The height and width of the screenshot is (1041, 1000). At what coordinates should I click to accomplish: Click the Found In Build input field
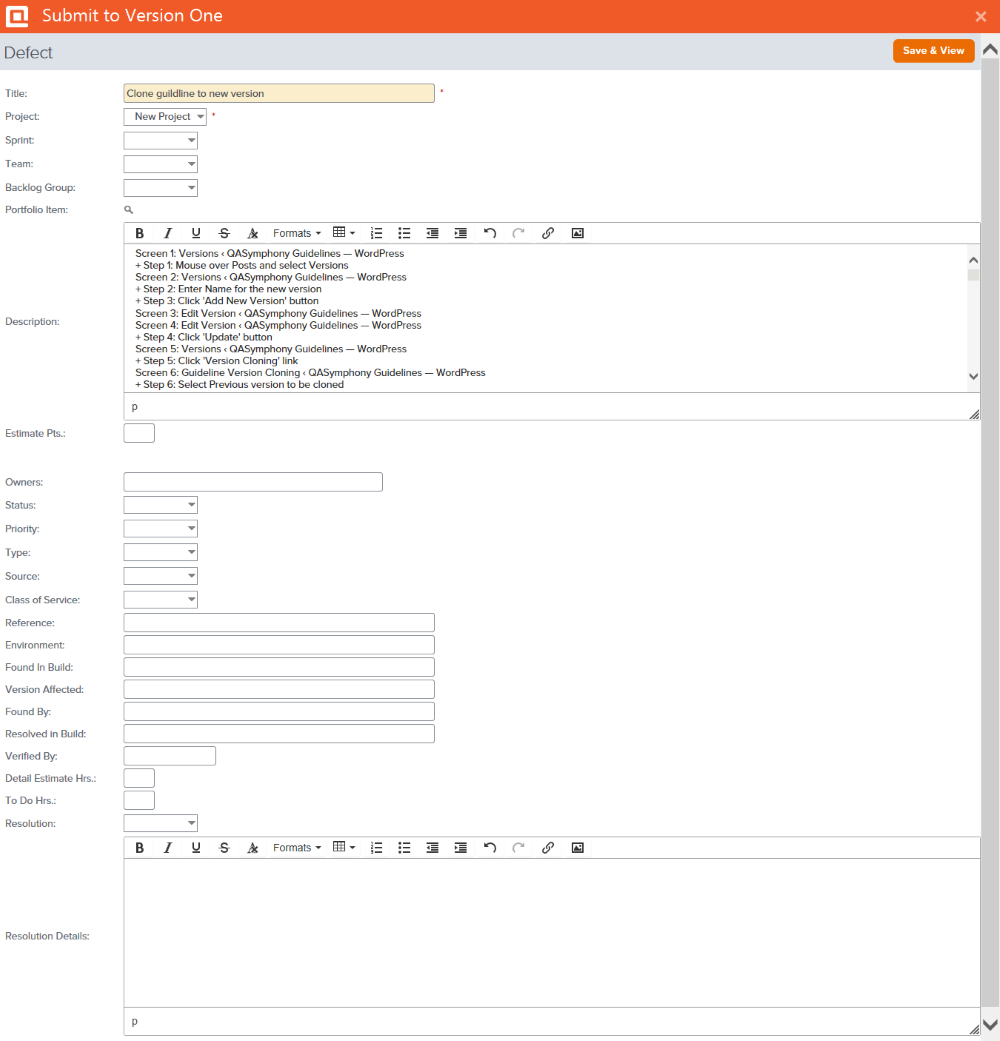279,667
